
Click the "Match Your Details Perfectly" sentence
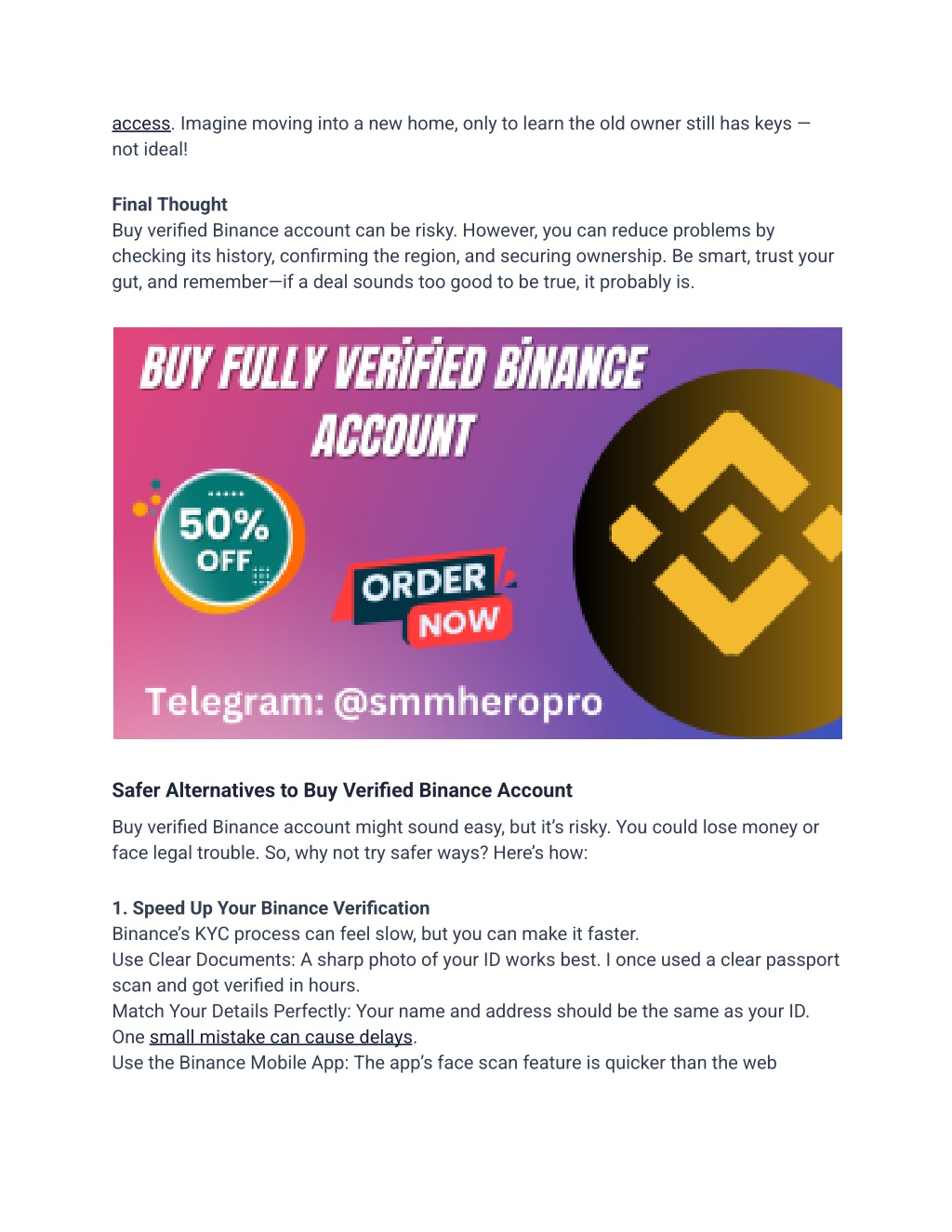pyautogui.click(x=461, y=1024)
